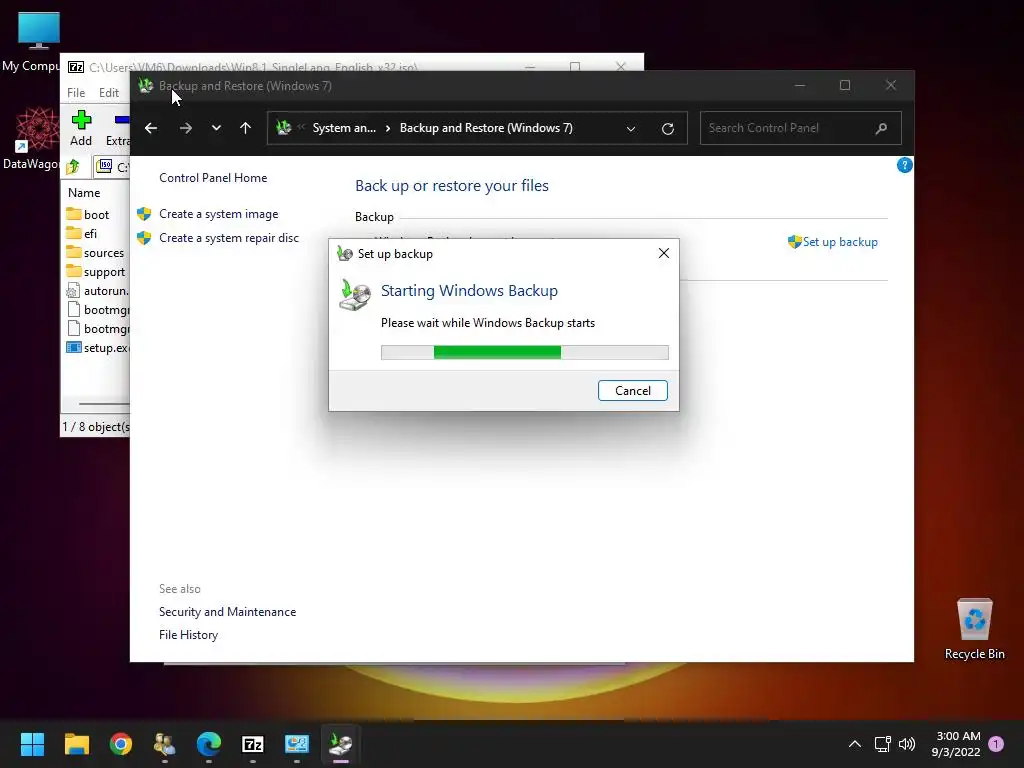Viewport: 1024px width, 768px height.
Task: Click the Windows Backup progress bar
Action: [524, 353]
